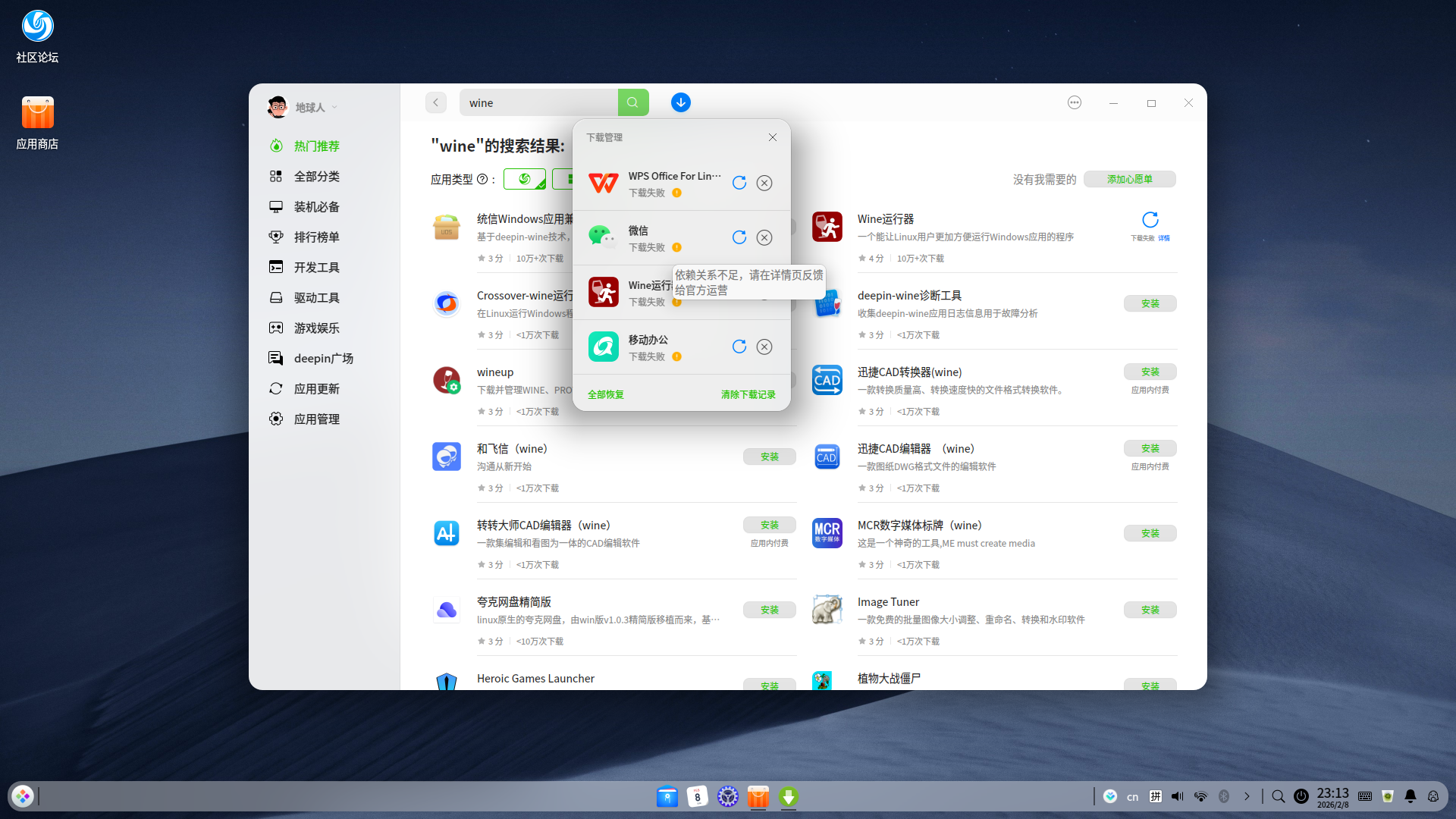Open the cn keyboard layout selector
This screenshot has height=819, width=1456.
(x=1132, y=796)
